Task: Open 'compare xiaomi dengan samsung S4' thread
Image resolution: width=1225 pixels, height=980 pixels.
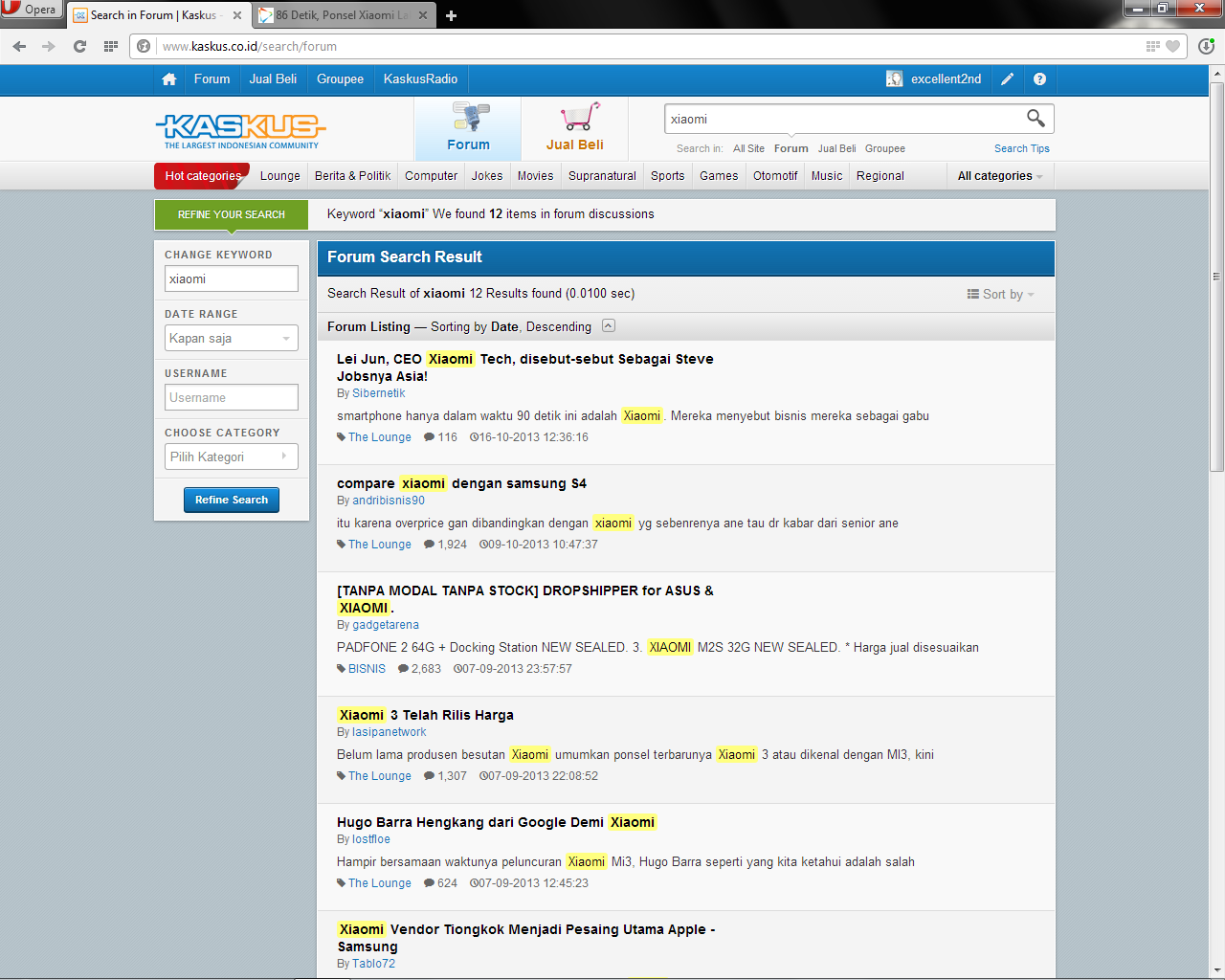Action: [461, 483]
